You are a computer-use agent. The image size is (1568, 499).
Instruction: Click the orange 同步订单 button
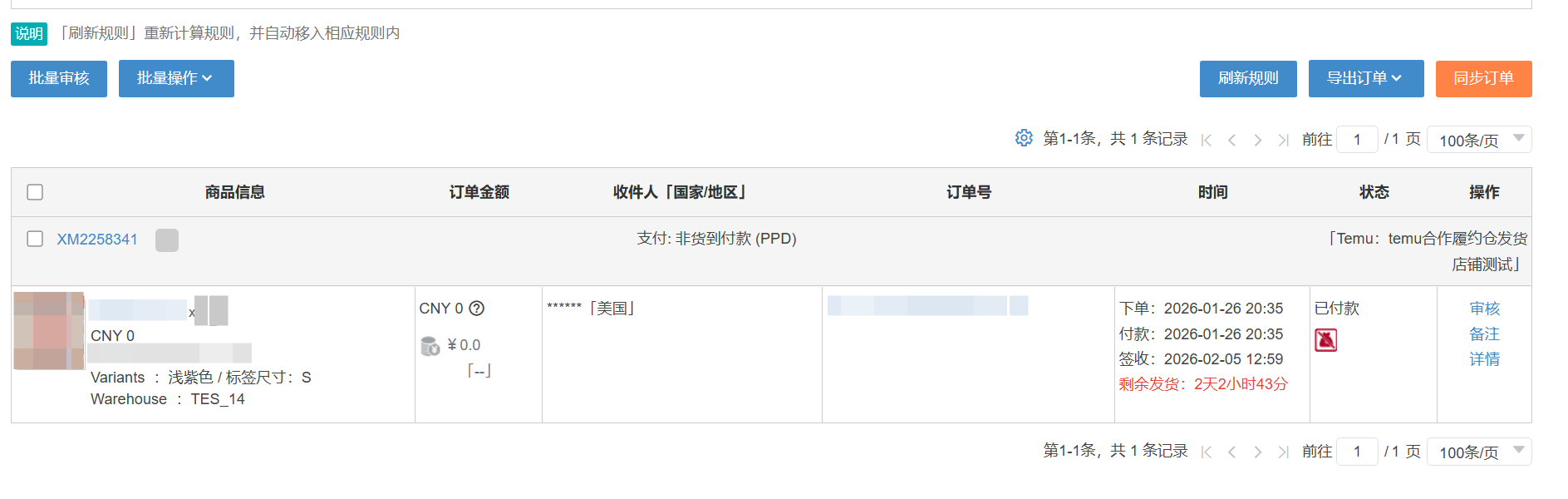[x=1483, y=78]
